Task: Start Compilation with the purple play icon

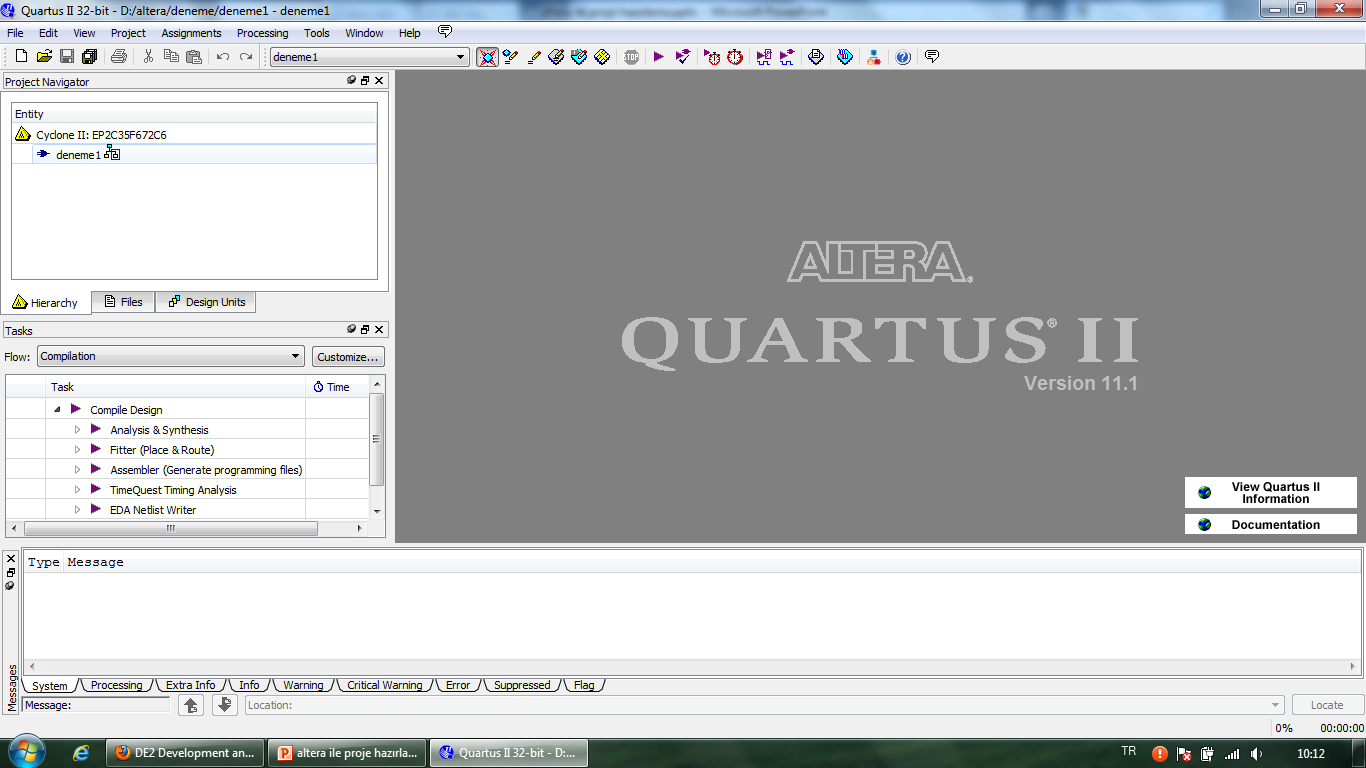Action: [x=659, y=57]
